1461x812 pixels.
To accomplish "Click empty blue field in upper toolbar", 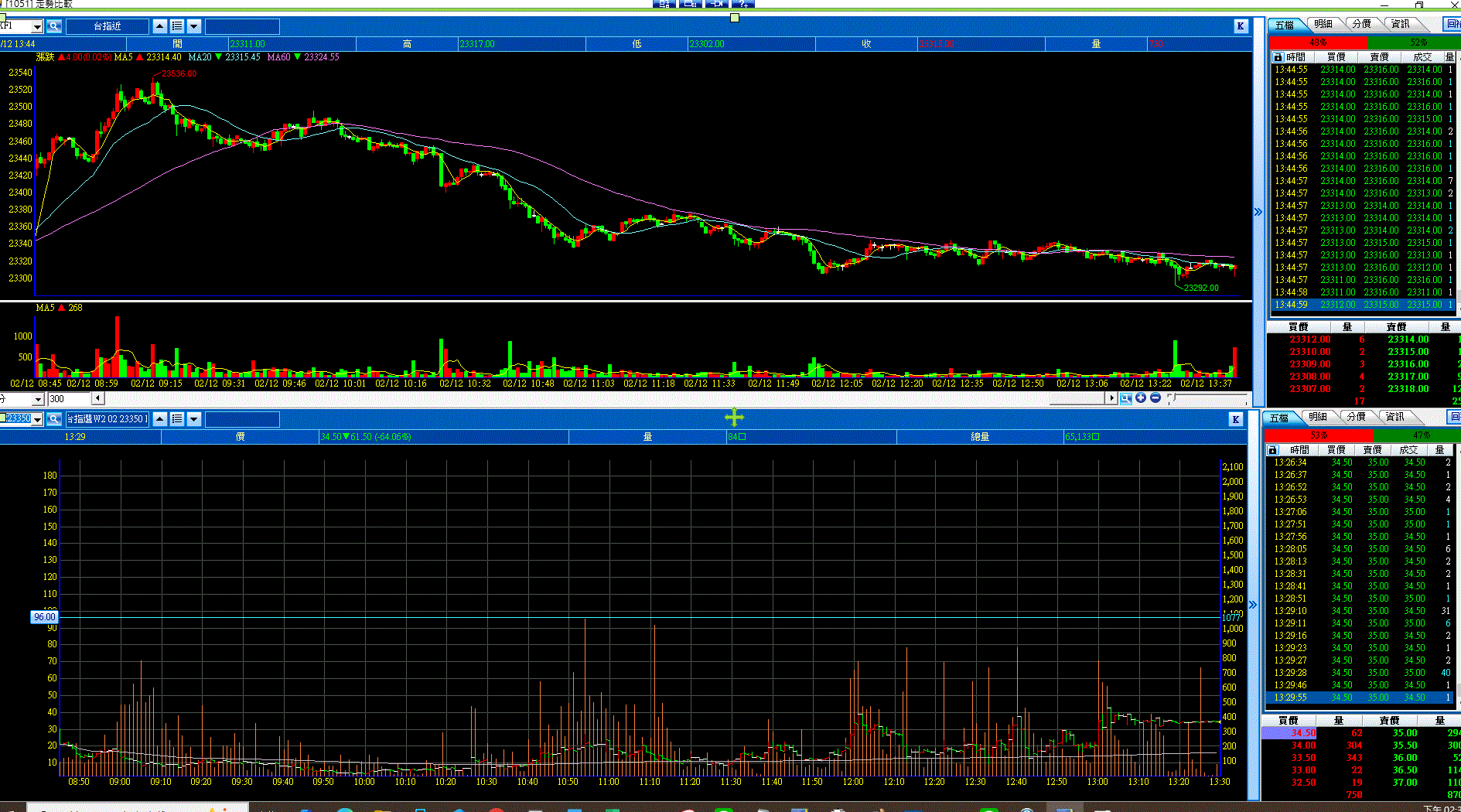I will 242,26.
